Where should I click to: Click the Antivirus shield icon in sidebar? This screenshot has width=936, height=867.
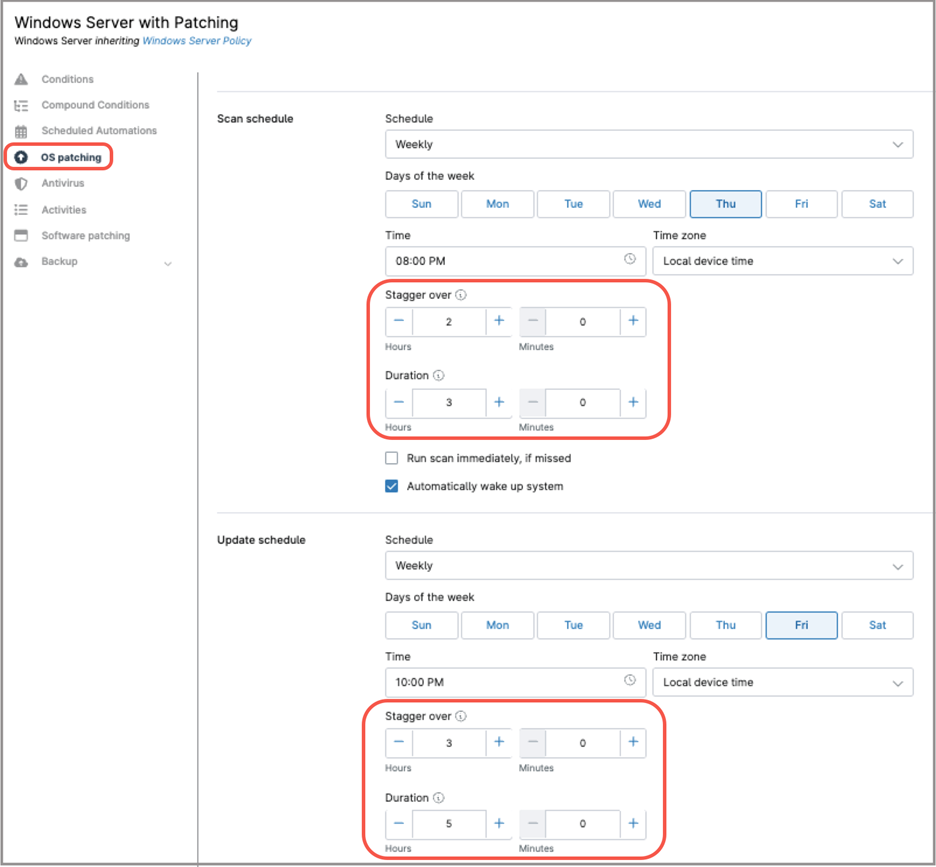(x=21, y=184)
